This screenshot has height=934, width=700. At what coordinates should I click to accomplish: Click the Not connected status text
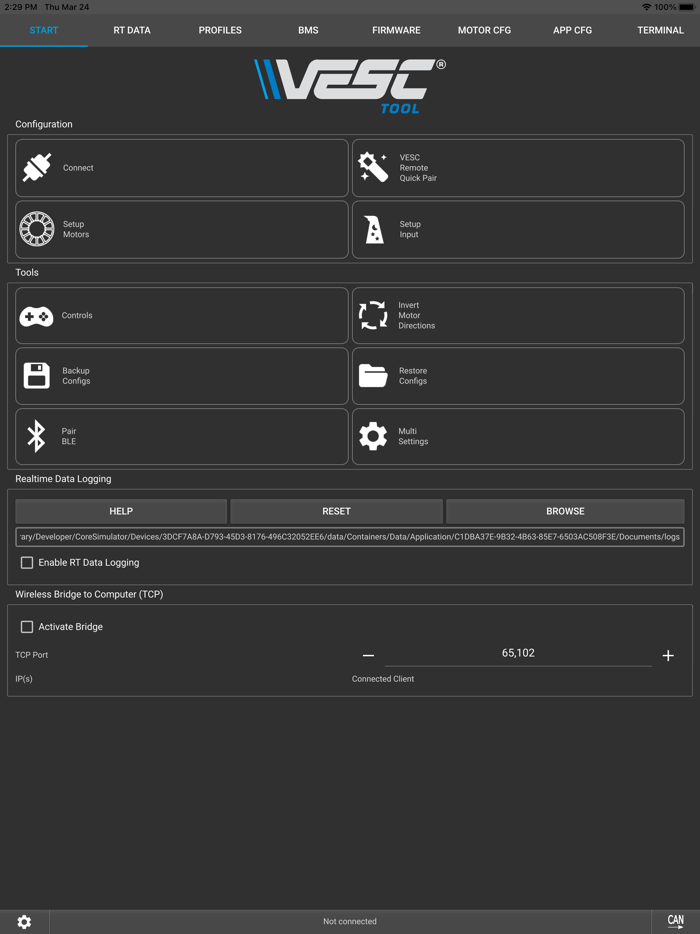[350, 921]
